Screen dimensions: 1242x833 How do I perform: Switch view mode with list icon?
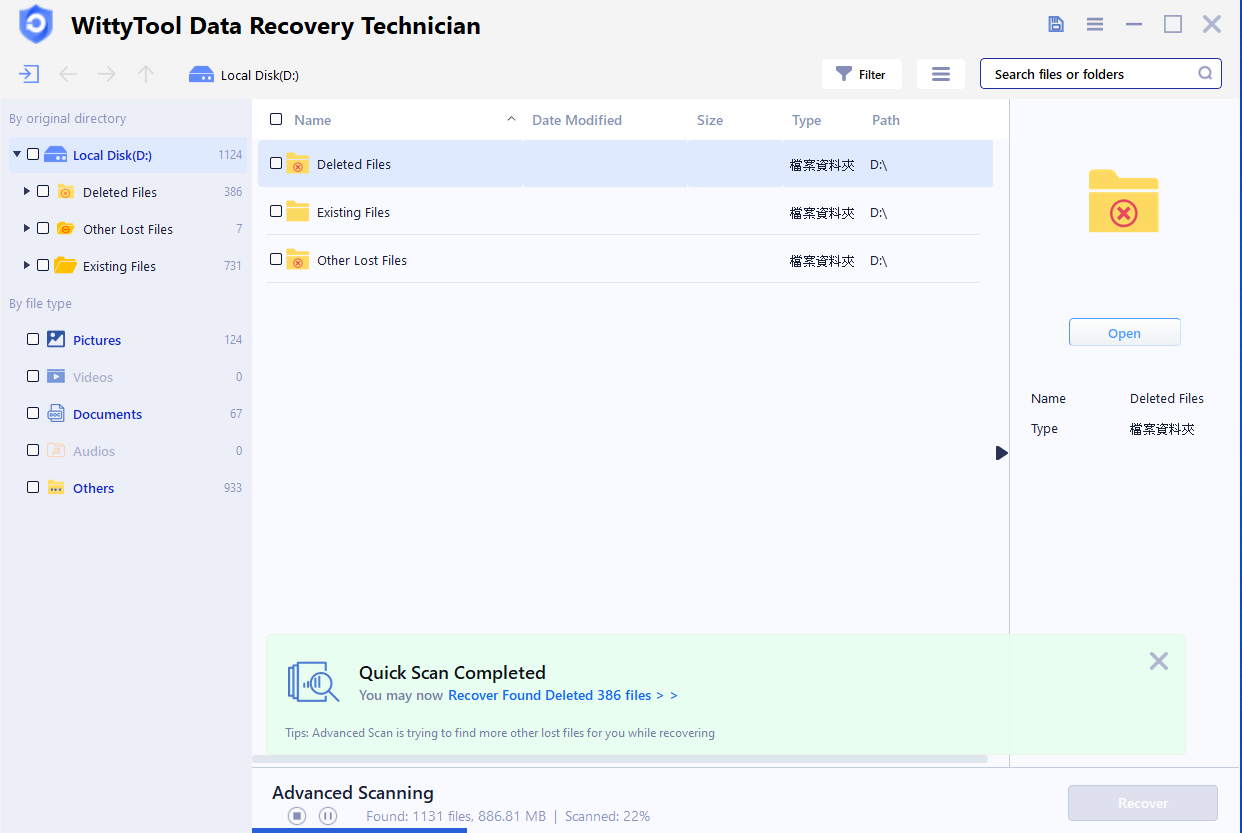940,74
